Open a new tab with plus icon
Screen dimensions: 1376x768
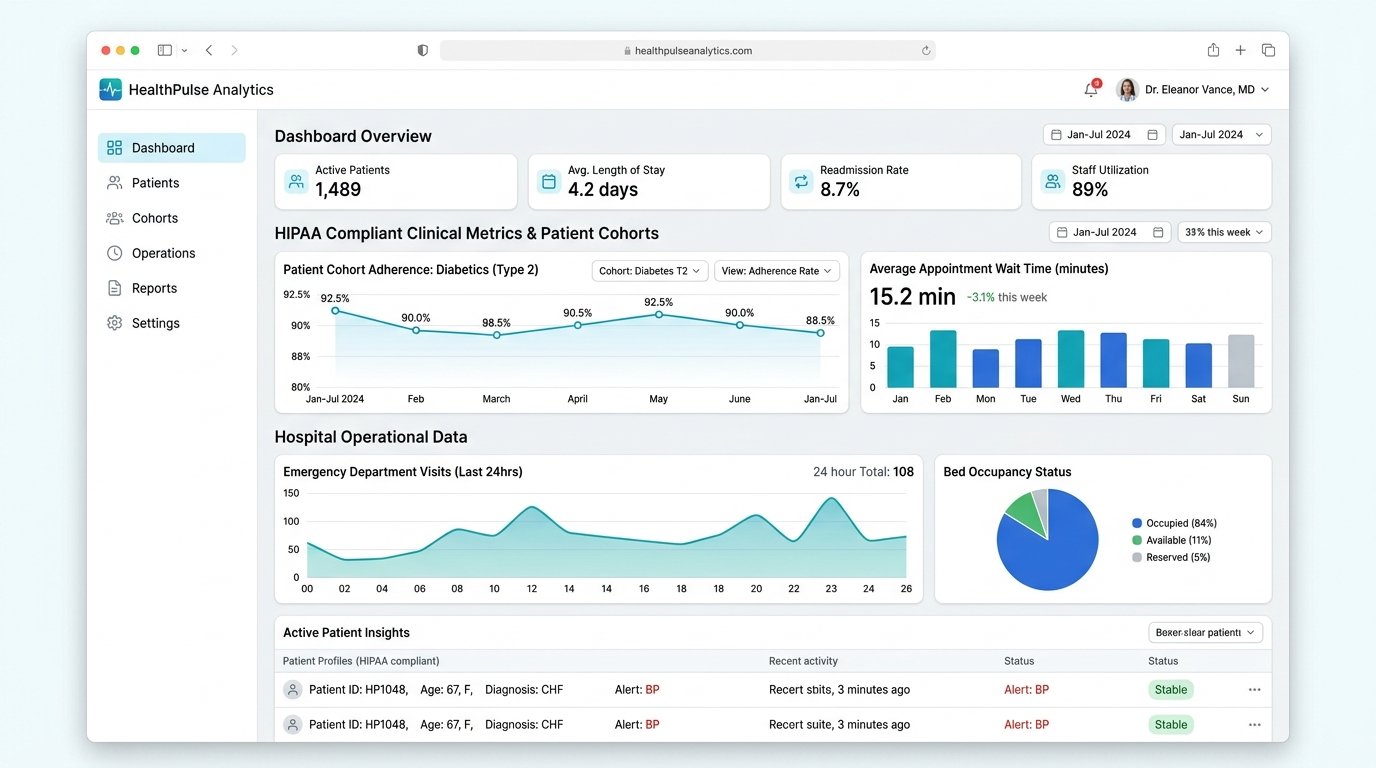(x=1240, y=50)
